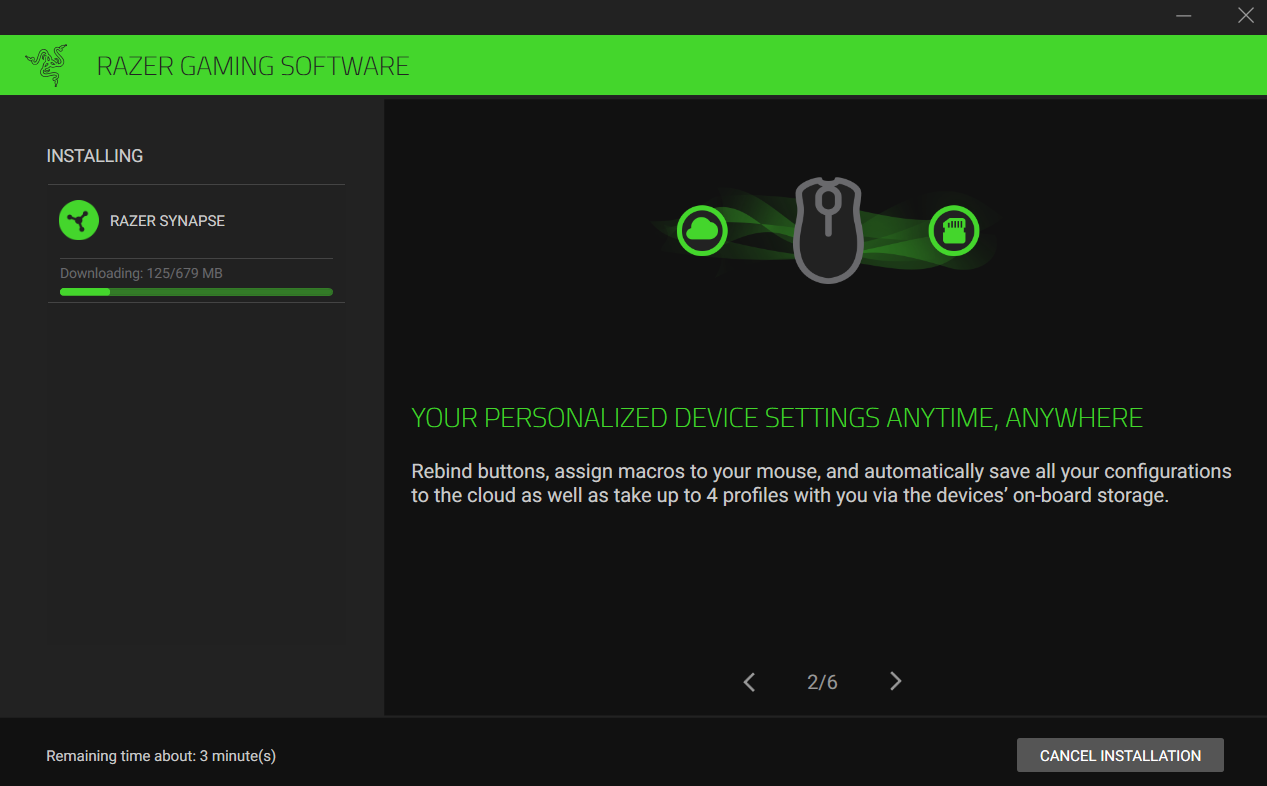This screenshot has height=786, width=1267.
Task: Click the Remaining time about 3 minutes text
Action: pyautogui.click(x=161, y=756)
